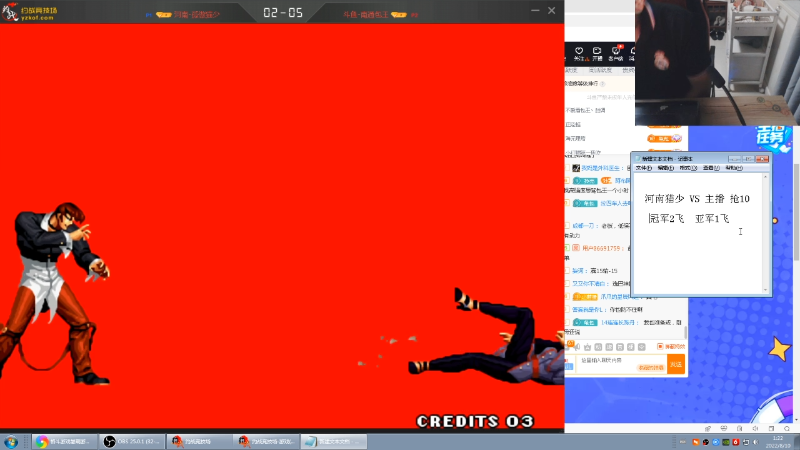
Task: Open the Notepad Edit menu
Action: [666, 168]
